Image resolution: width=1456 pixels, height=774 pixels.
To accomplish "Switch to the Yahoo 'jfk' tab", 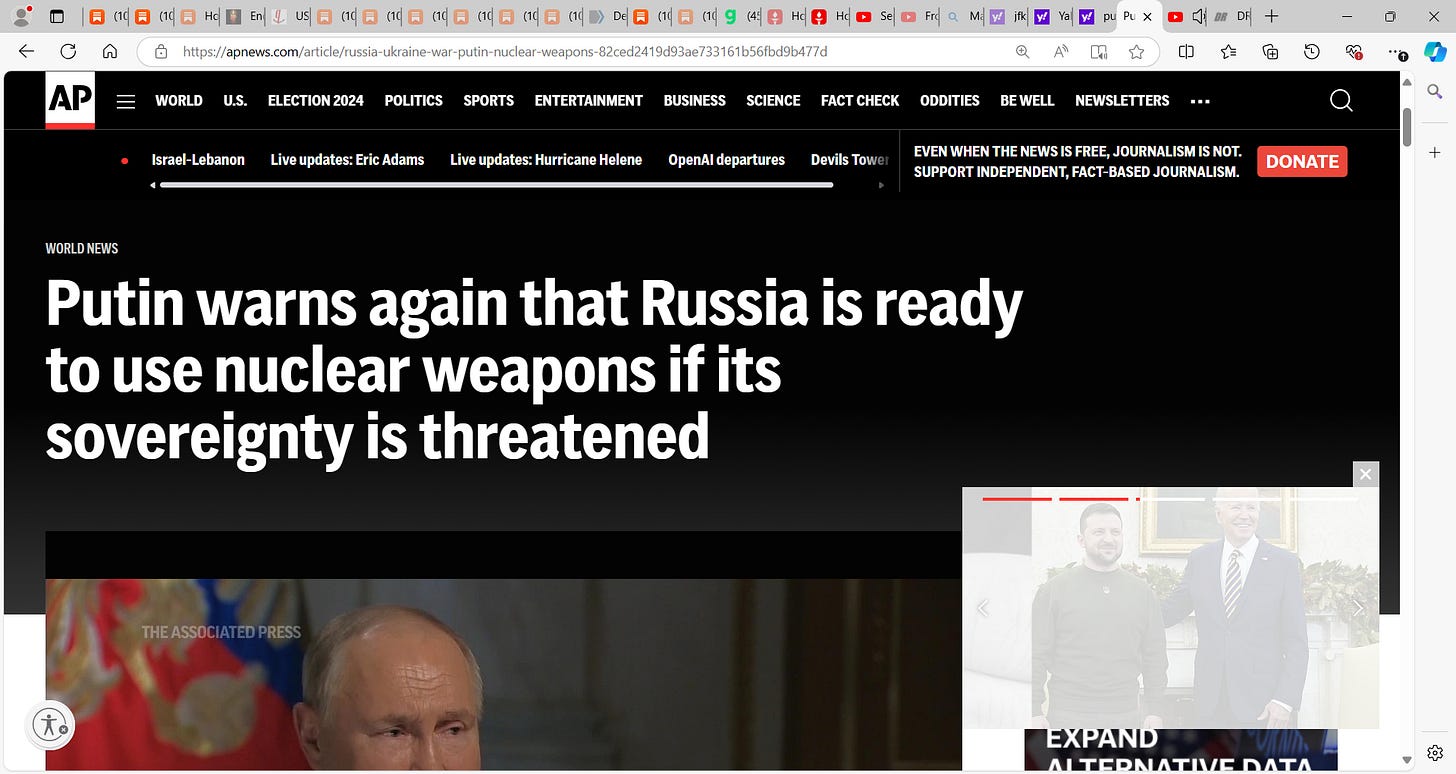I will pos(1006,16).
